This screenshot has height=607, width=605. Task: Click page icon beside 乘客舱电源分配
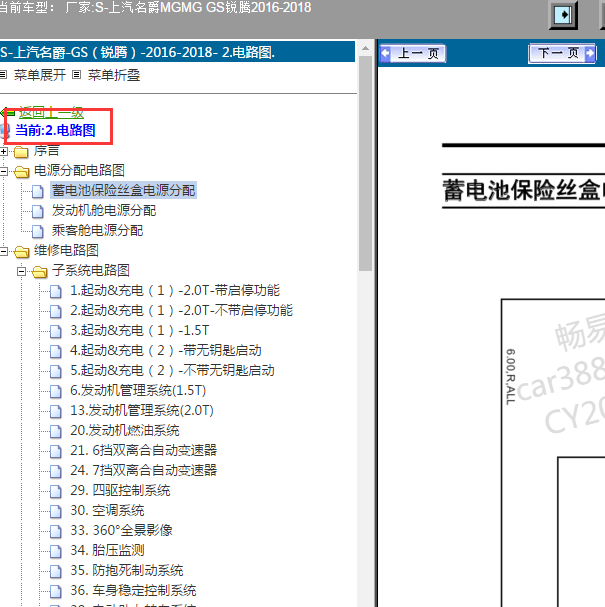tap(38, 231)
